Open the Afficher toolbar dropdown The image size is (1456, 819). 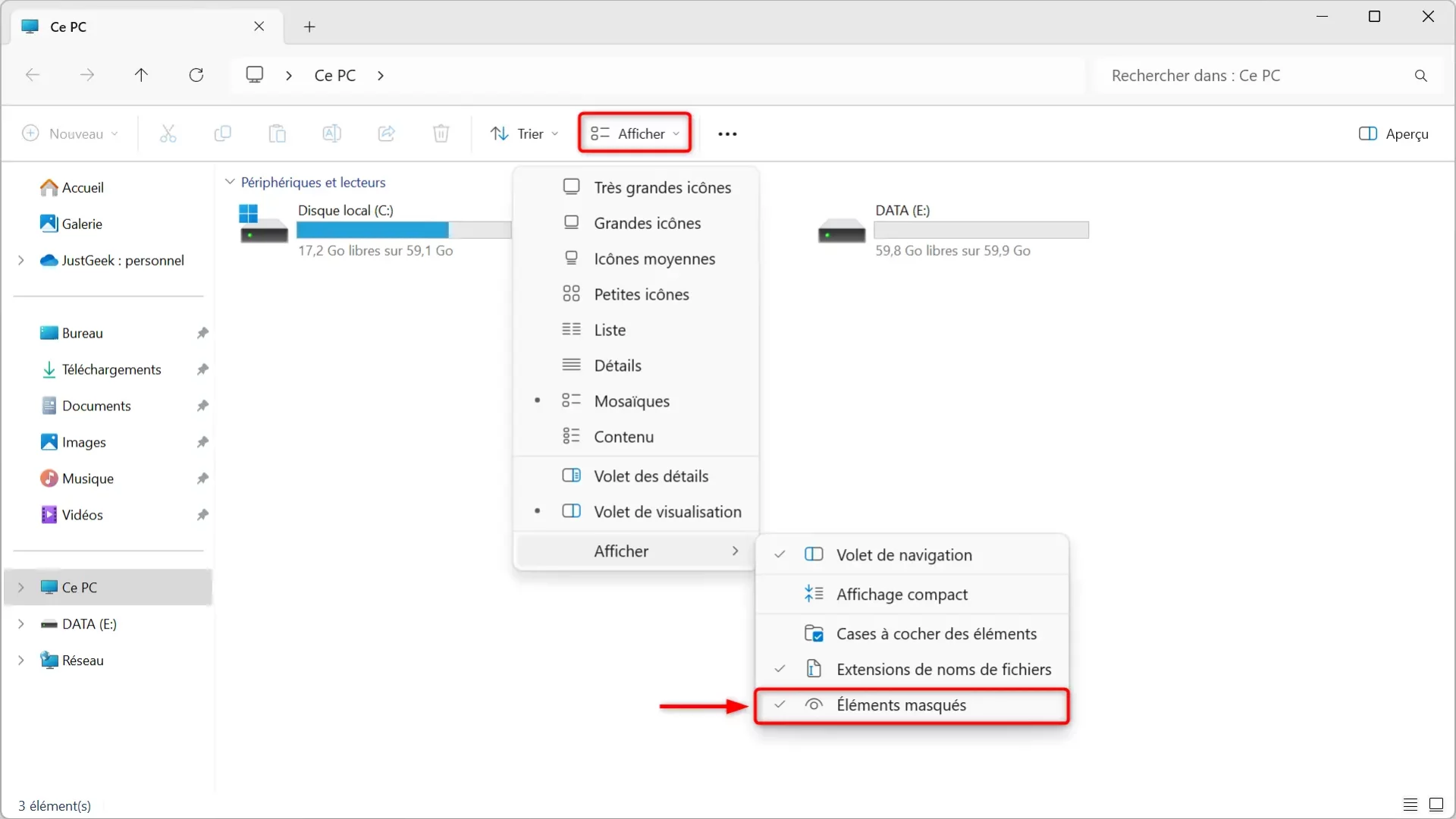[635, 133]
